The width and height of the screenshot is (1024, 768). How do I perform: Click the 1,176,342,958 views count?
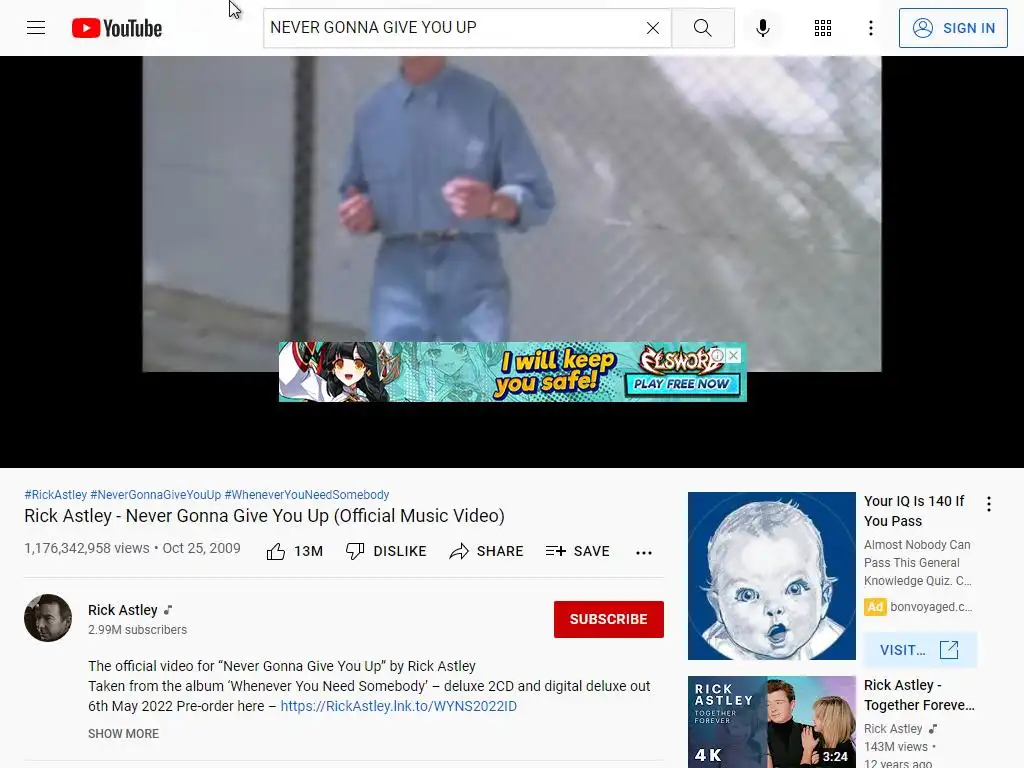pyautogui.click(x=87, y=549)
